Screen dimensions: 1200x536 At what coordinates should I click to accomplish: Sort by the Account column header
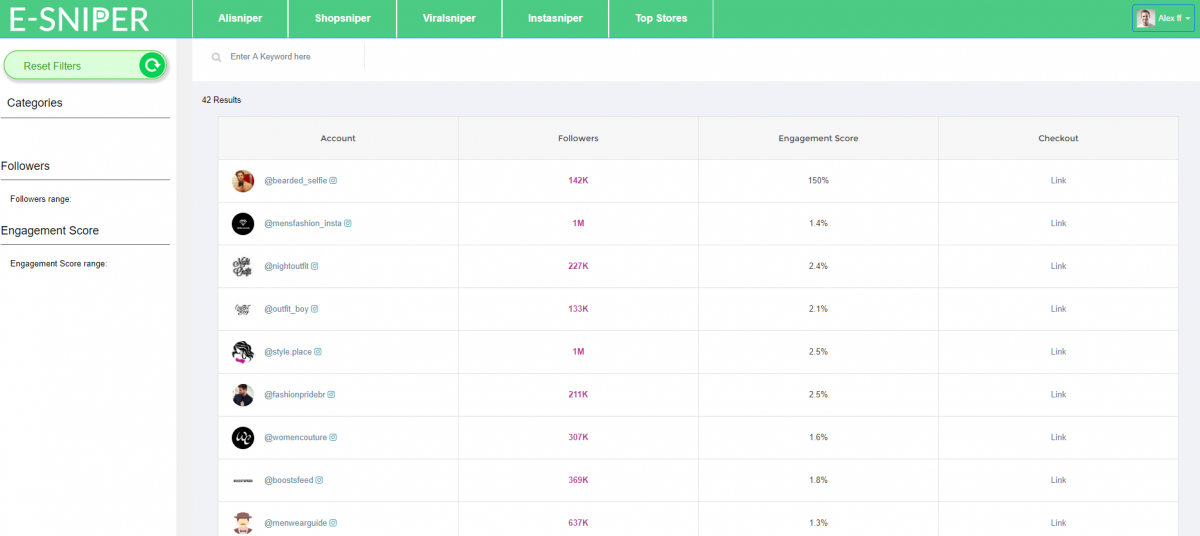(338, 138)
